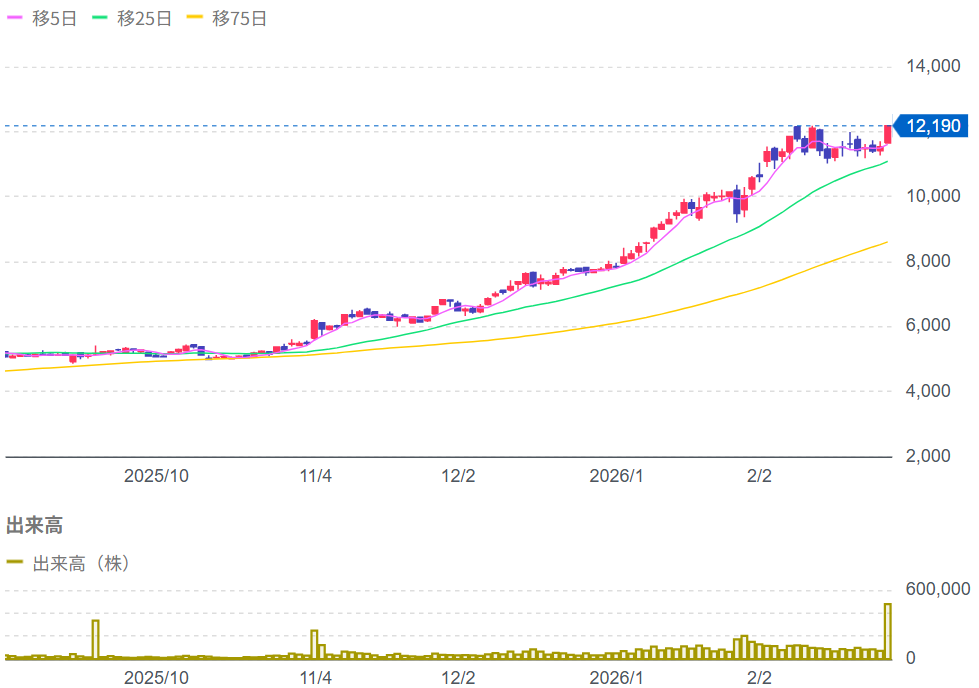The height and width of the screenshot is (688, 979).
Task: Click the yellow line swatch beside 移75日
Action: pyautogui.click(x=196, y=18)
